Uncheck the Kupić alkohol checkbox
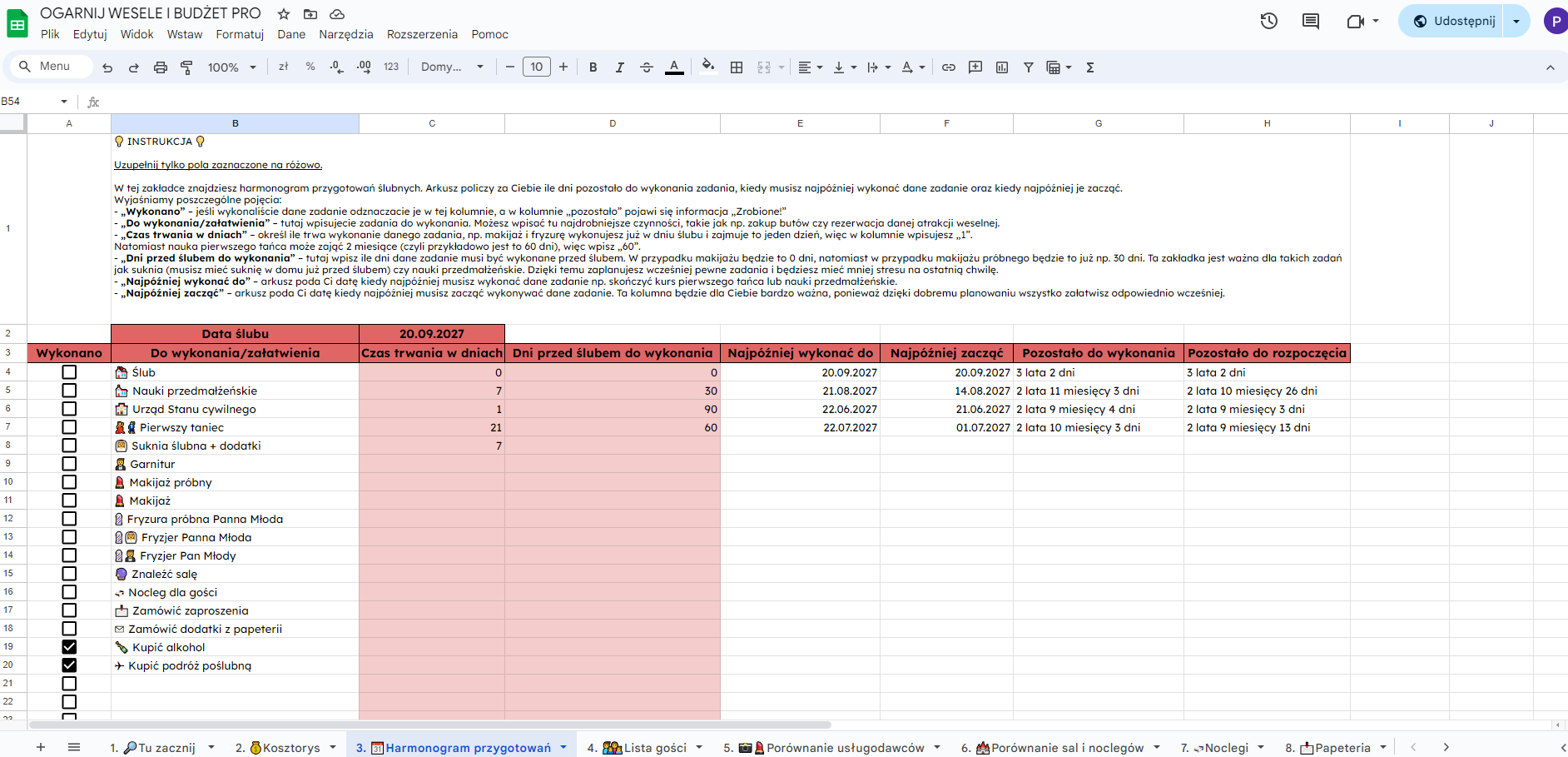This screenshot has height=757, width=1568. point(69,647)
